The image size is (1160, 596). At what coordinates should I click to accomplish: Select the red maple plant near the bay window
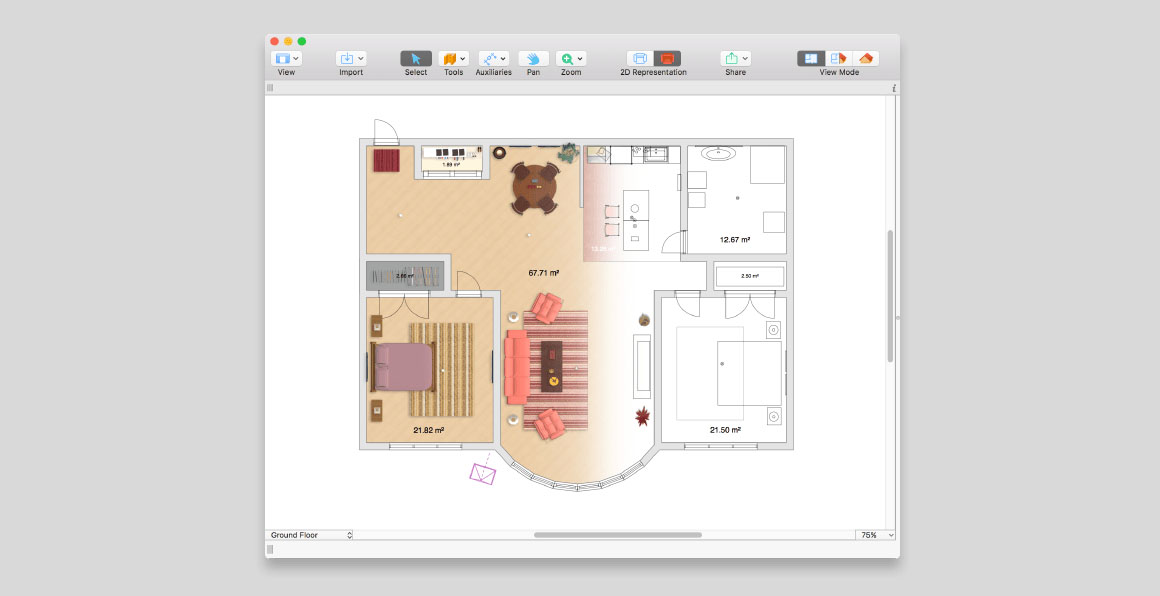[642, 416]
